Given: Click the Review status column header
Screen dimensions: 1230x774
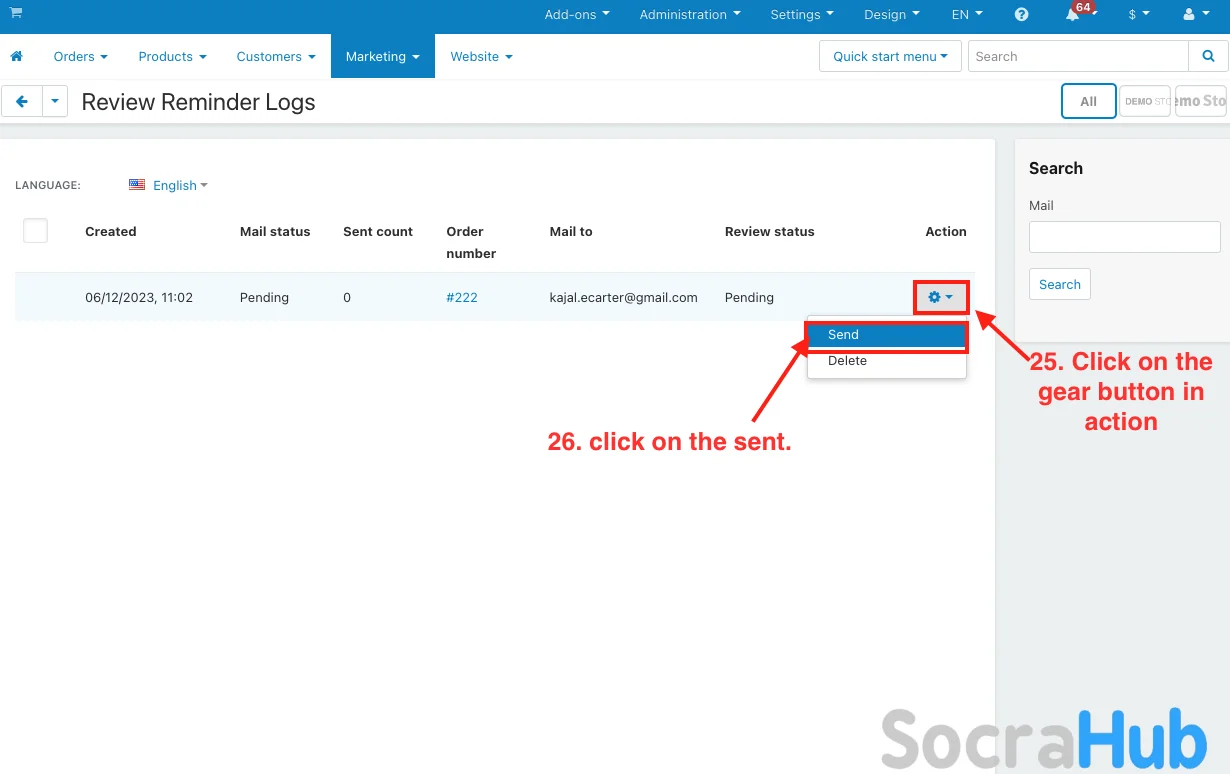Looking at the screenshot, I should click(769, 231).
